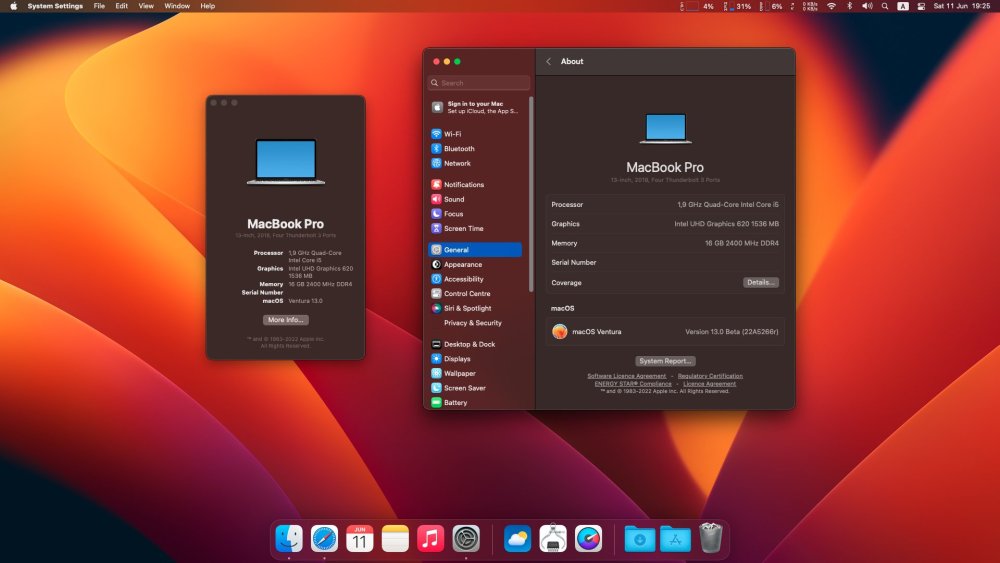Image resolution: width=1000 pixels, height=563 pixels.
Task: Click System Settings icon in the Dock
Action: click(x=466, y=539)
